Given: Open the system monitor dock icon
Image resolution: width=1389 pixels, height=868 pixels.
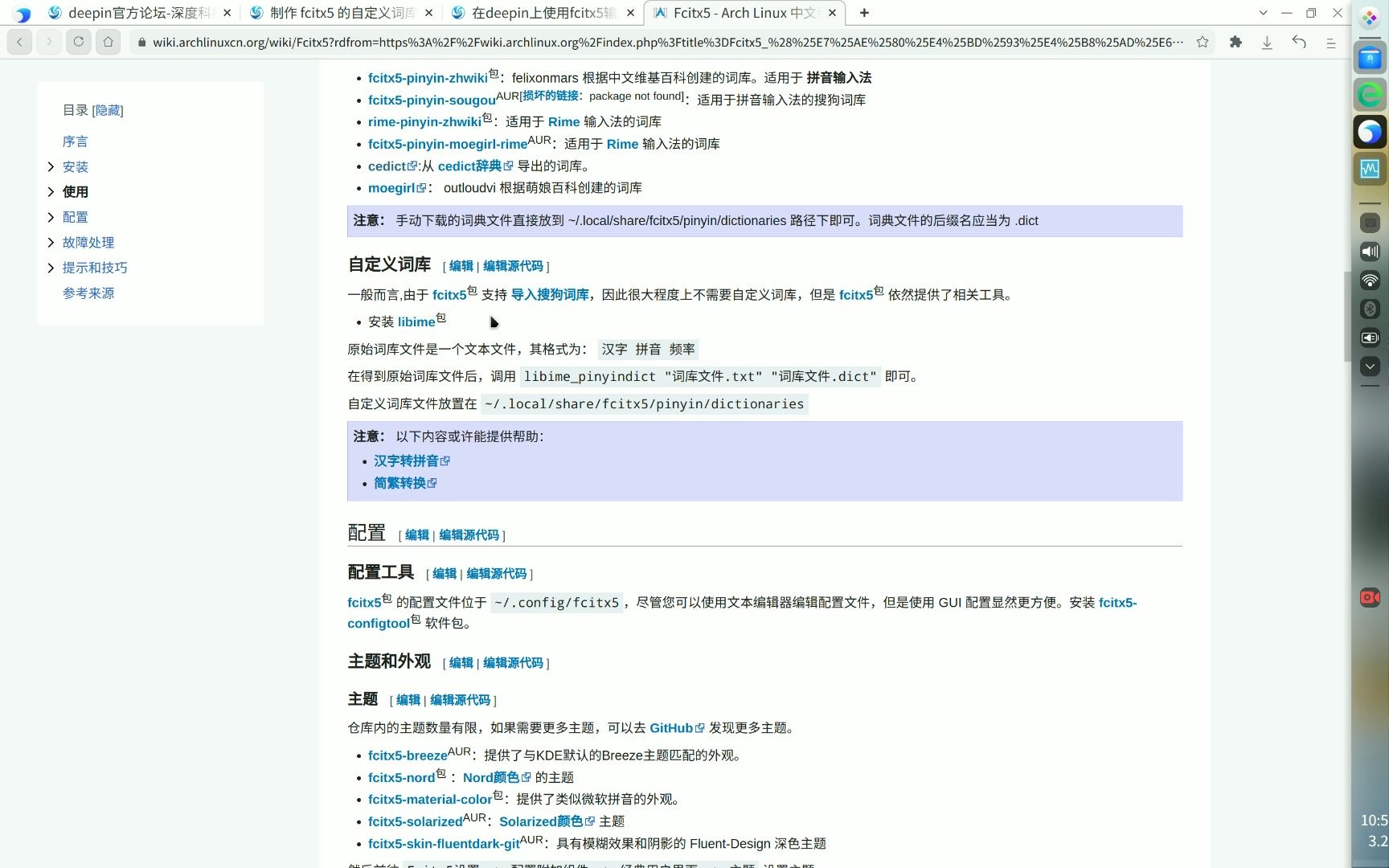Looking at the screenshot, I should 1370,169.
